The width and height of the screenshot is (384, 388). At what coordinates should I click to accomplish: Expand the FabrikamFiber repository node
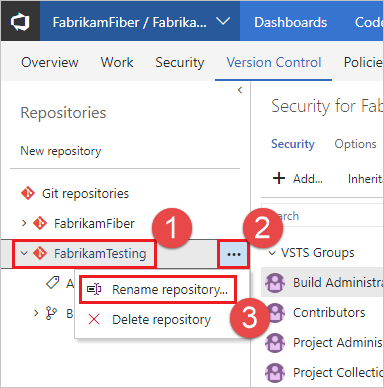coord(24,223)
